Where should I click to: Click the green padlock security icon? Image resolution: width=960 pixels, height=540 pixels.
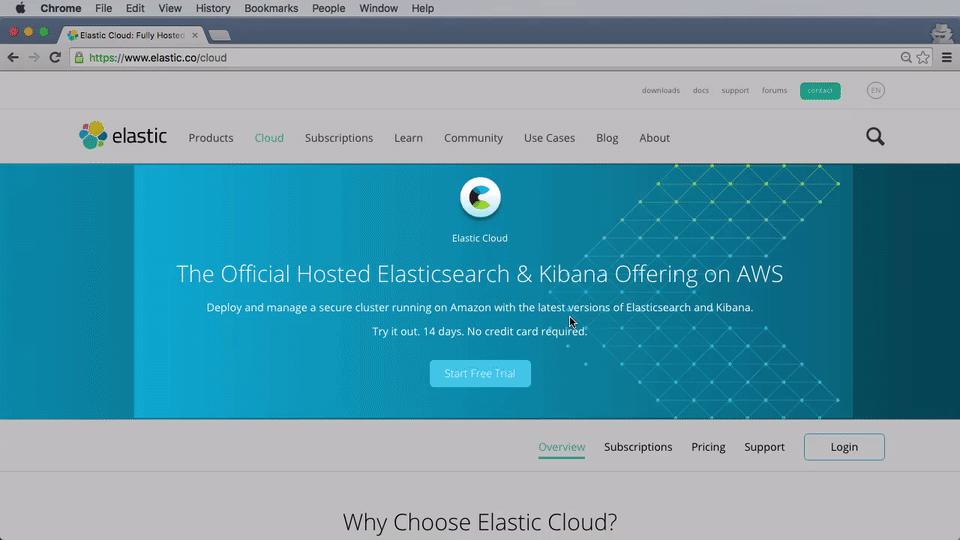point(79,58)
